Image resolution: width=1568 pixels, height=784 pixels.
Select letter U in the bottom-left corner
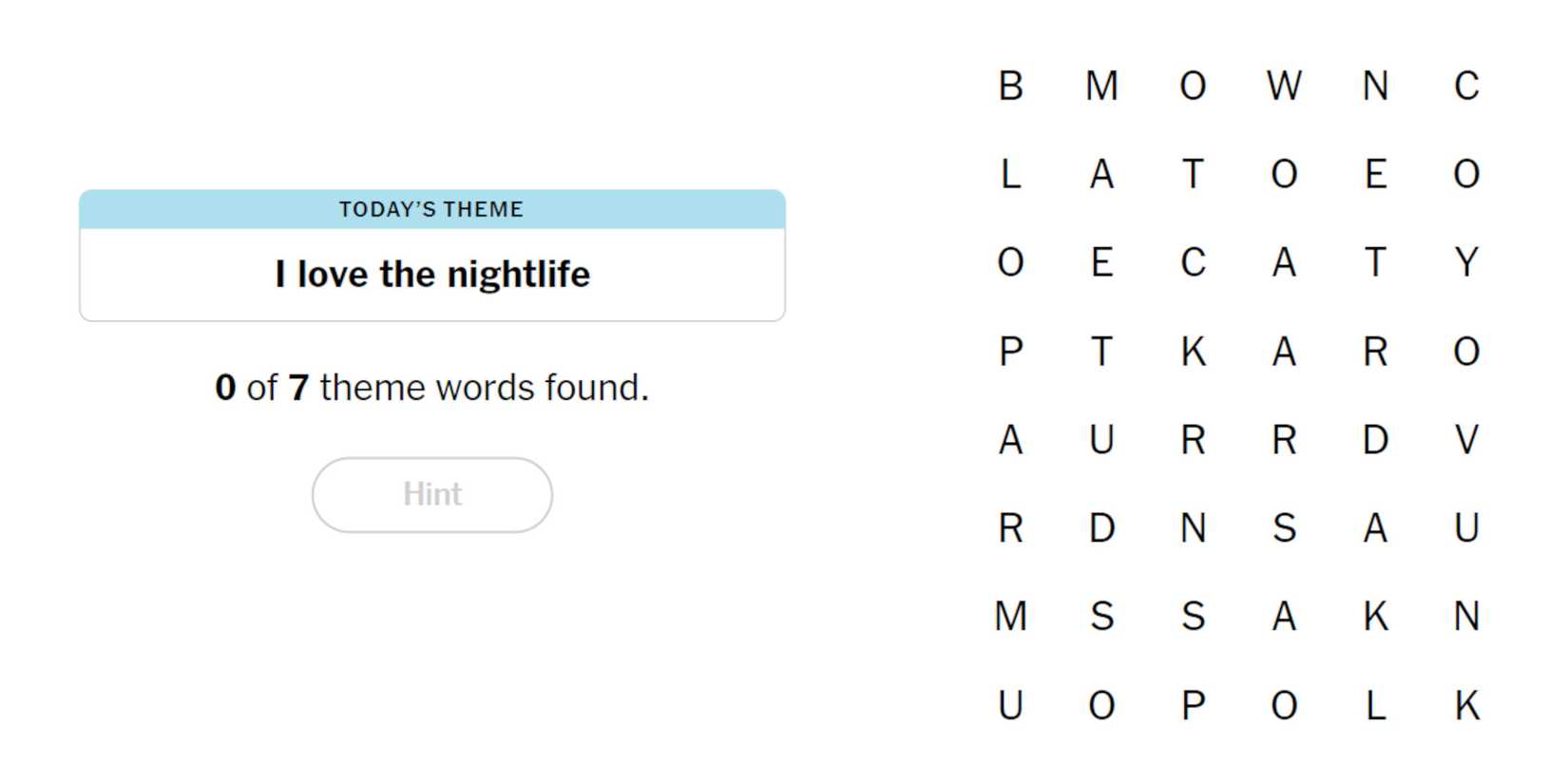1010,705
